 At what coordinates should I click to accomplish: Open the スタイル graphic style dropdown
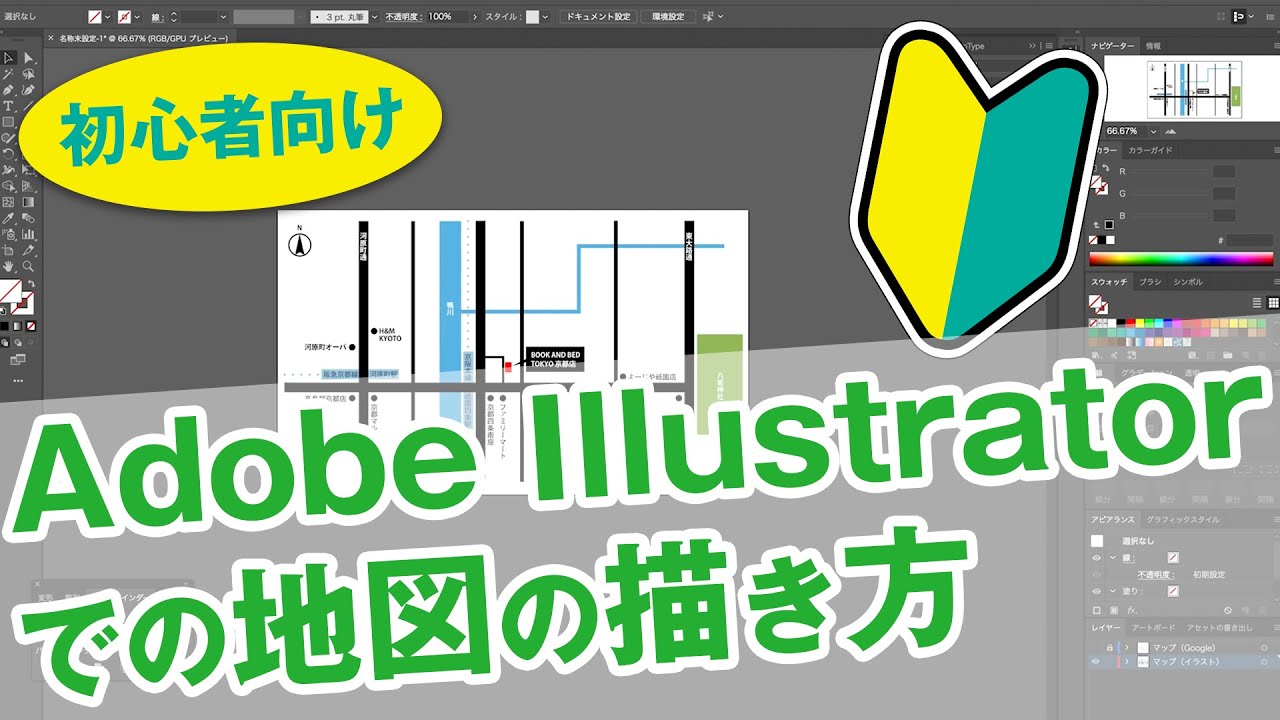tap(546, 17)
